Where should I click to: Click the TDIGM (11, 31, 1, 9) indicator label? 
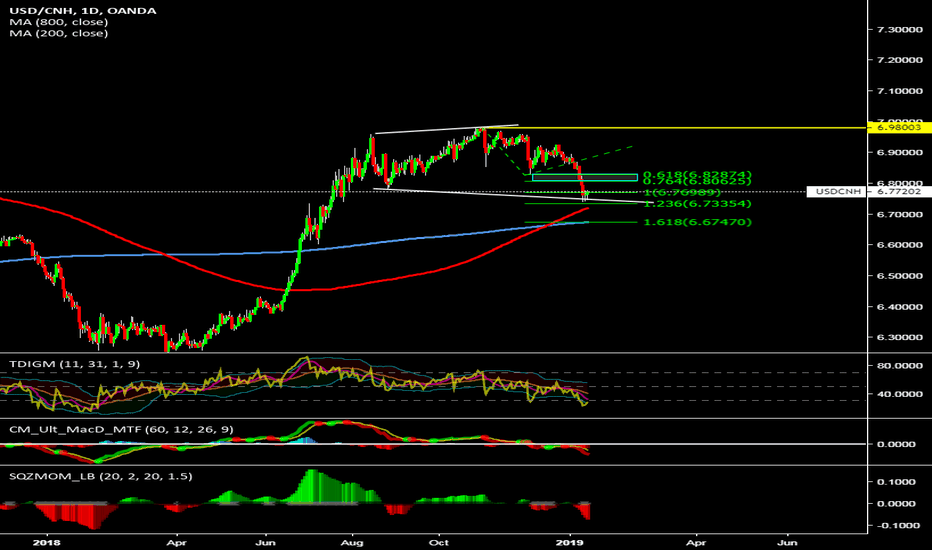coord(74,364)
